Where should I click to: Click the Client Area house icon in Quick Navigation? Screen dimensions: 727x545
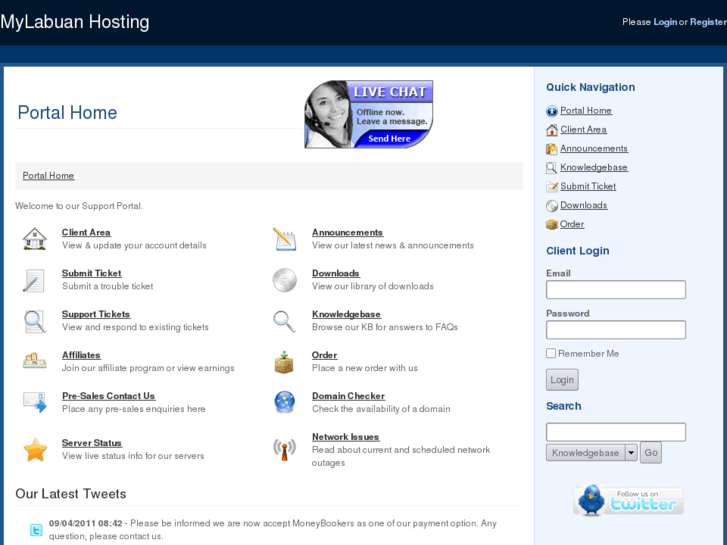tap(552, 130)
